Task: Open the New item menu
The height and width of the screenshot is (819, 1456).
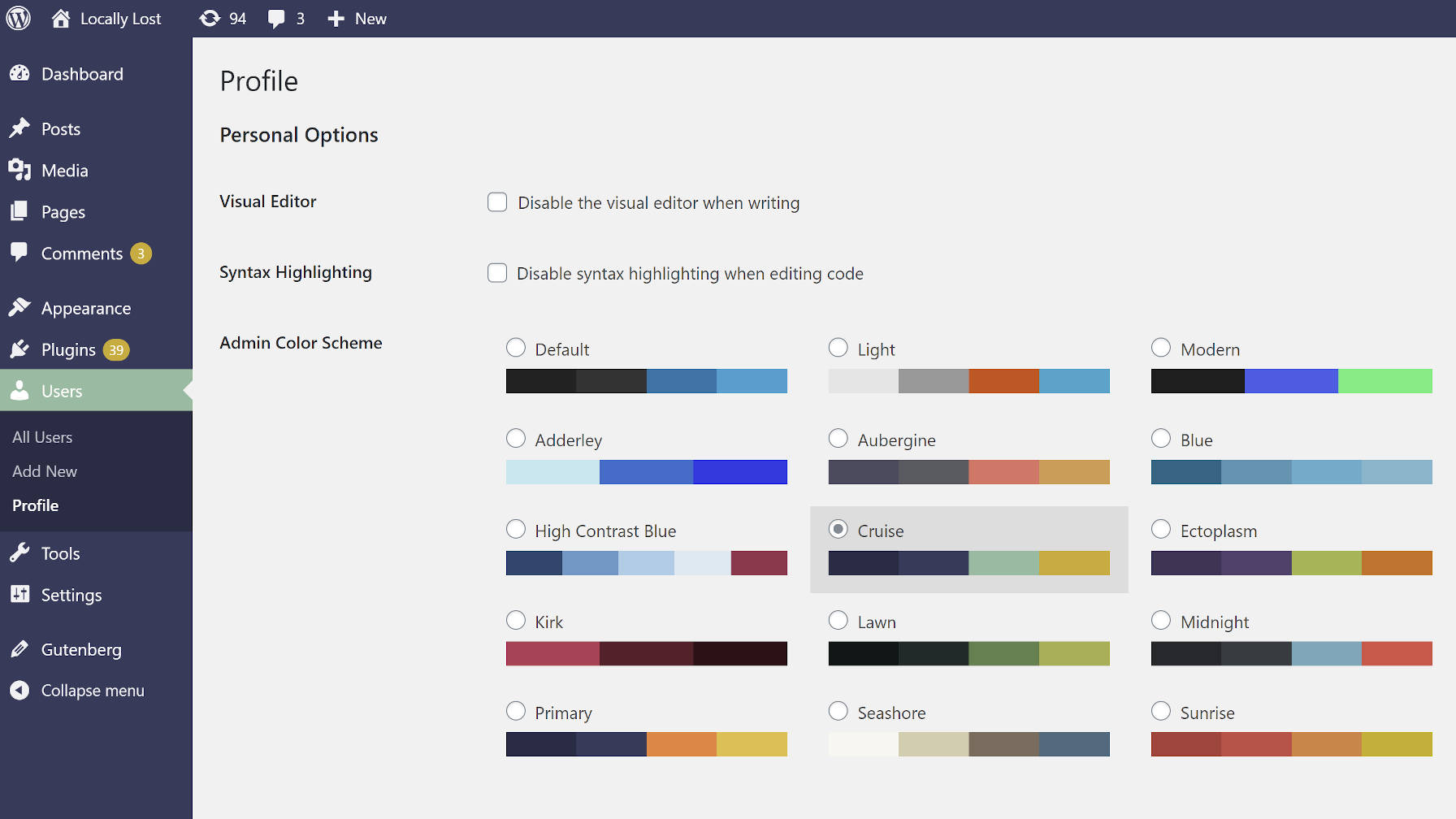Action: click(x=356, y=18)
